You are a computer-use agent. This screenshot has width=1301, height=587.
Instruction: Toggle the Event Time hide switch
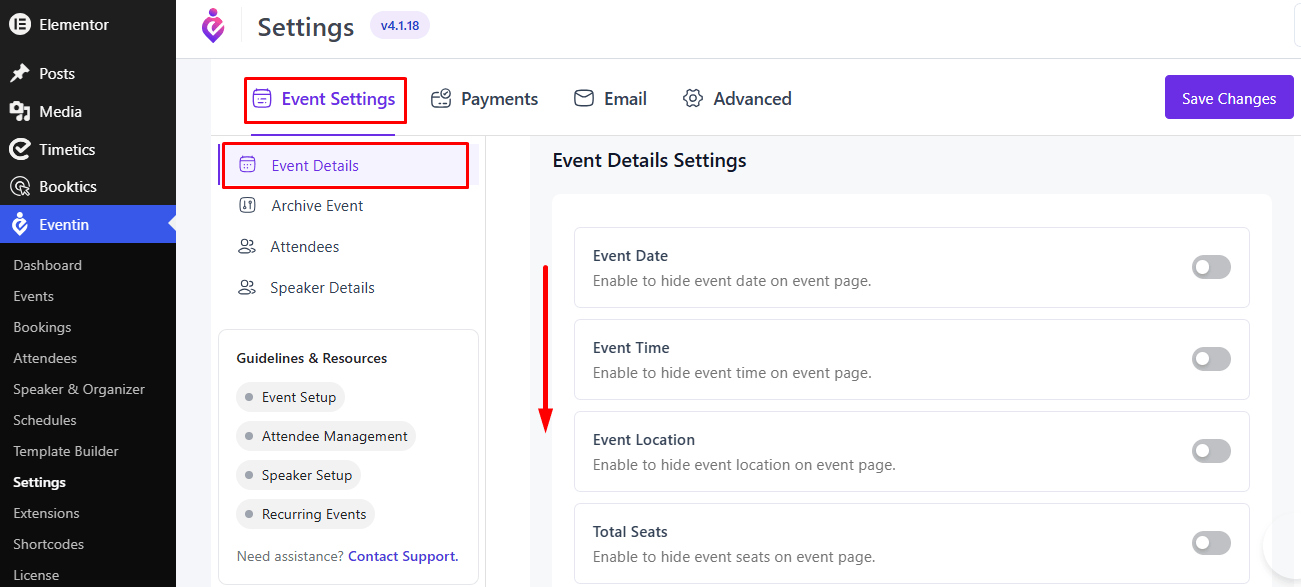[1211, 359]
